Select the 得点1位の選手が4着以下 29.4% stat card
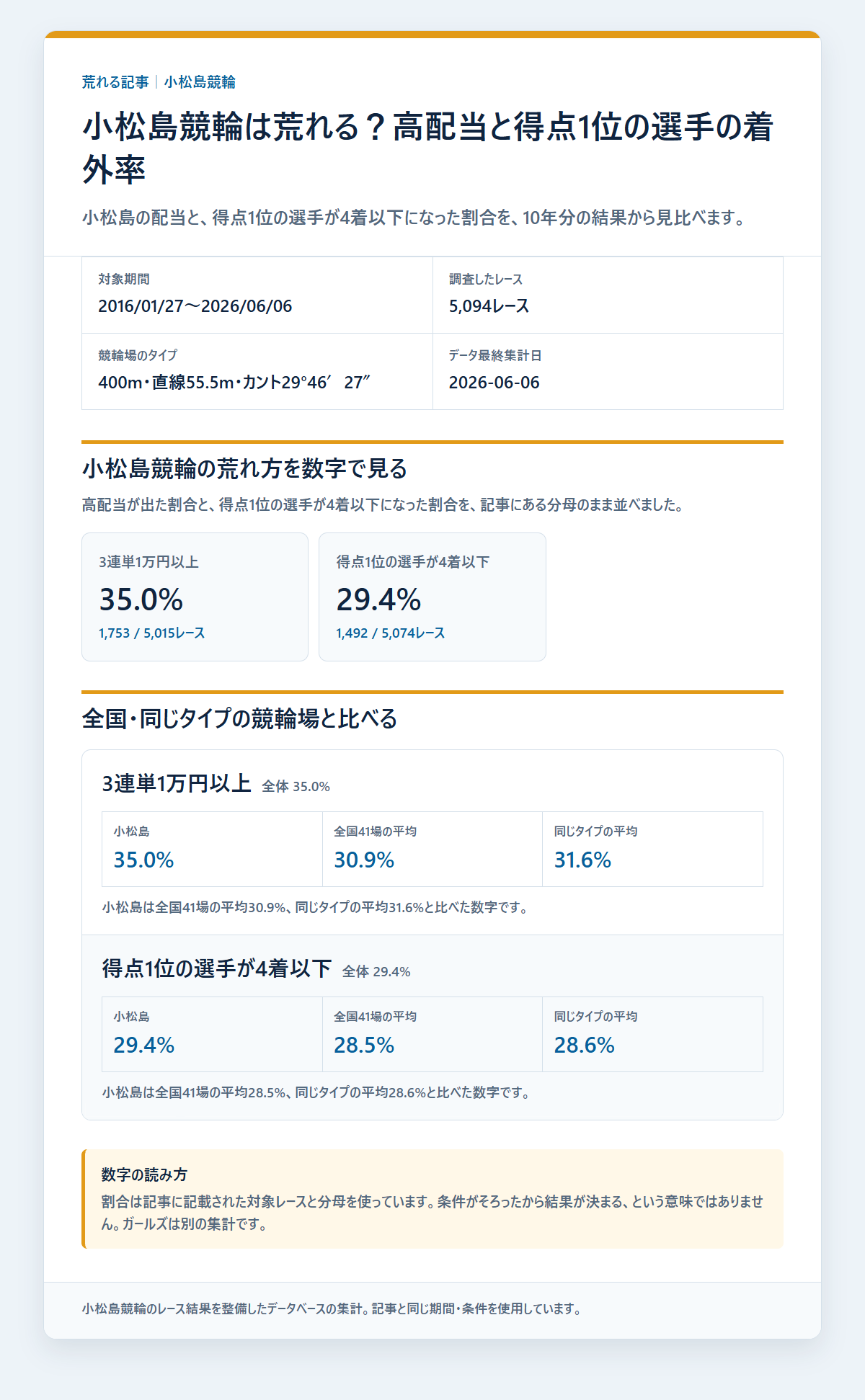 point(432,597)
